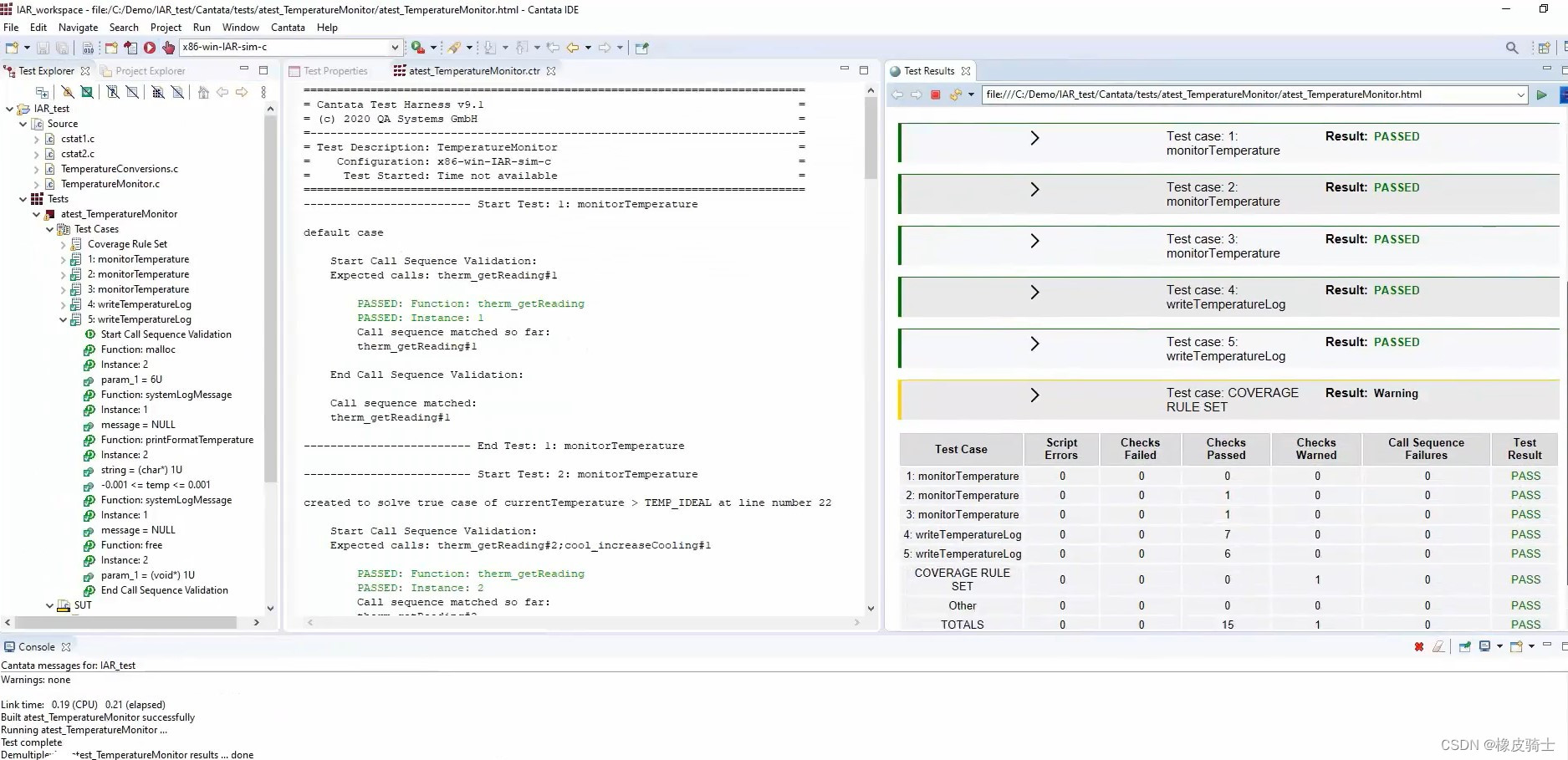Open the Navigate menu

coord(78,28)
